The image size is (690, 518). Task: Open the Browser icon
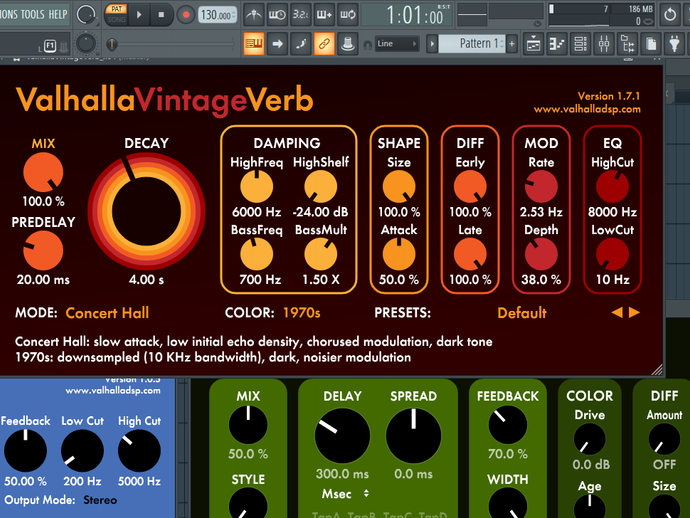coord(628,44)
